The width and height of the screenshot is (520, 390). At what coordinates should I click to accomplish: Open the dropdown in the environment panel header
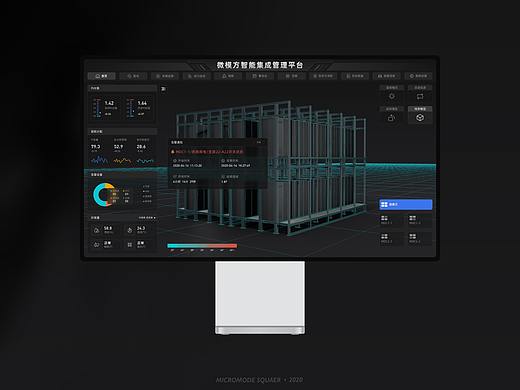147,218
